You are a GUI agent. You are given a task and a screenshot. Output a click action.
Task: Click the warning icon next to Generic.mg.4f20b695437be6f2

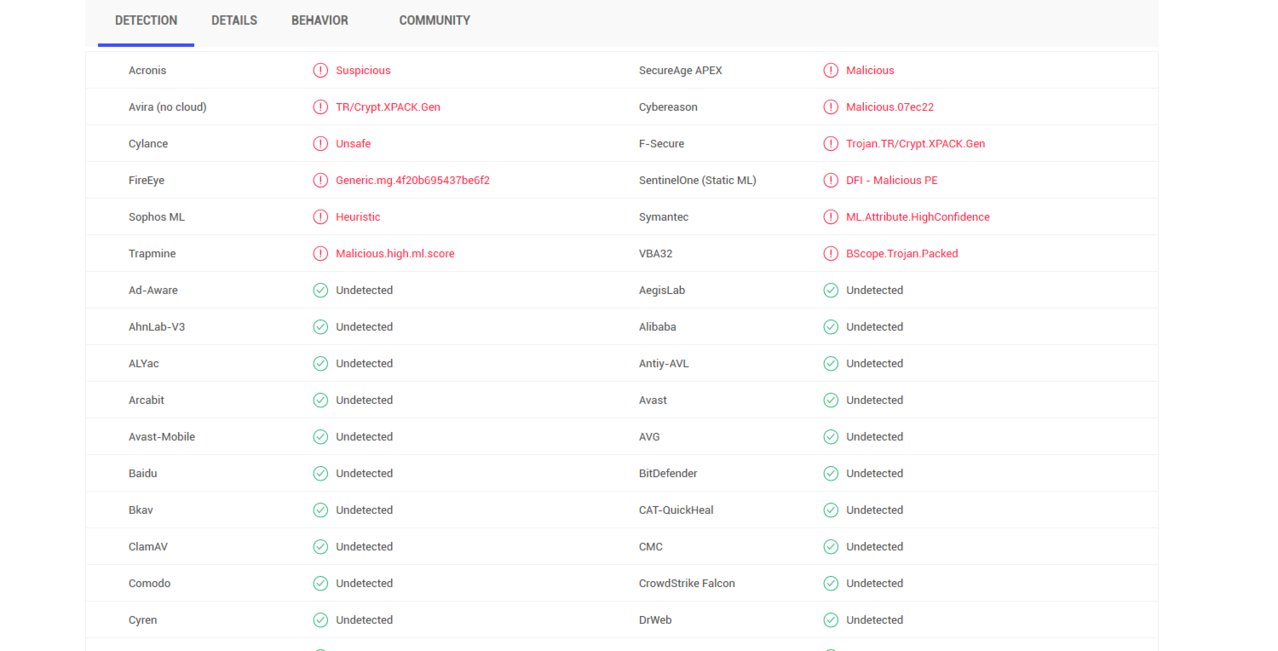tap(320, 180)
